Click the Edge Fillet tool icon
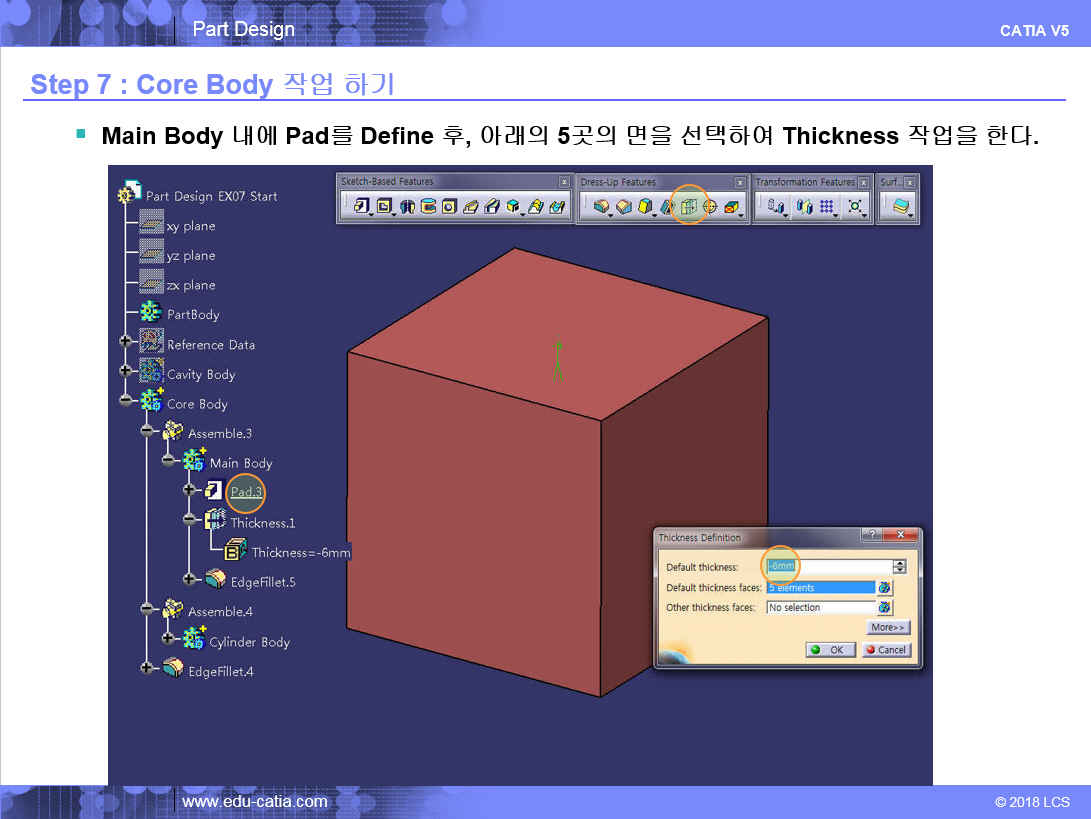 pos(601,207)
